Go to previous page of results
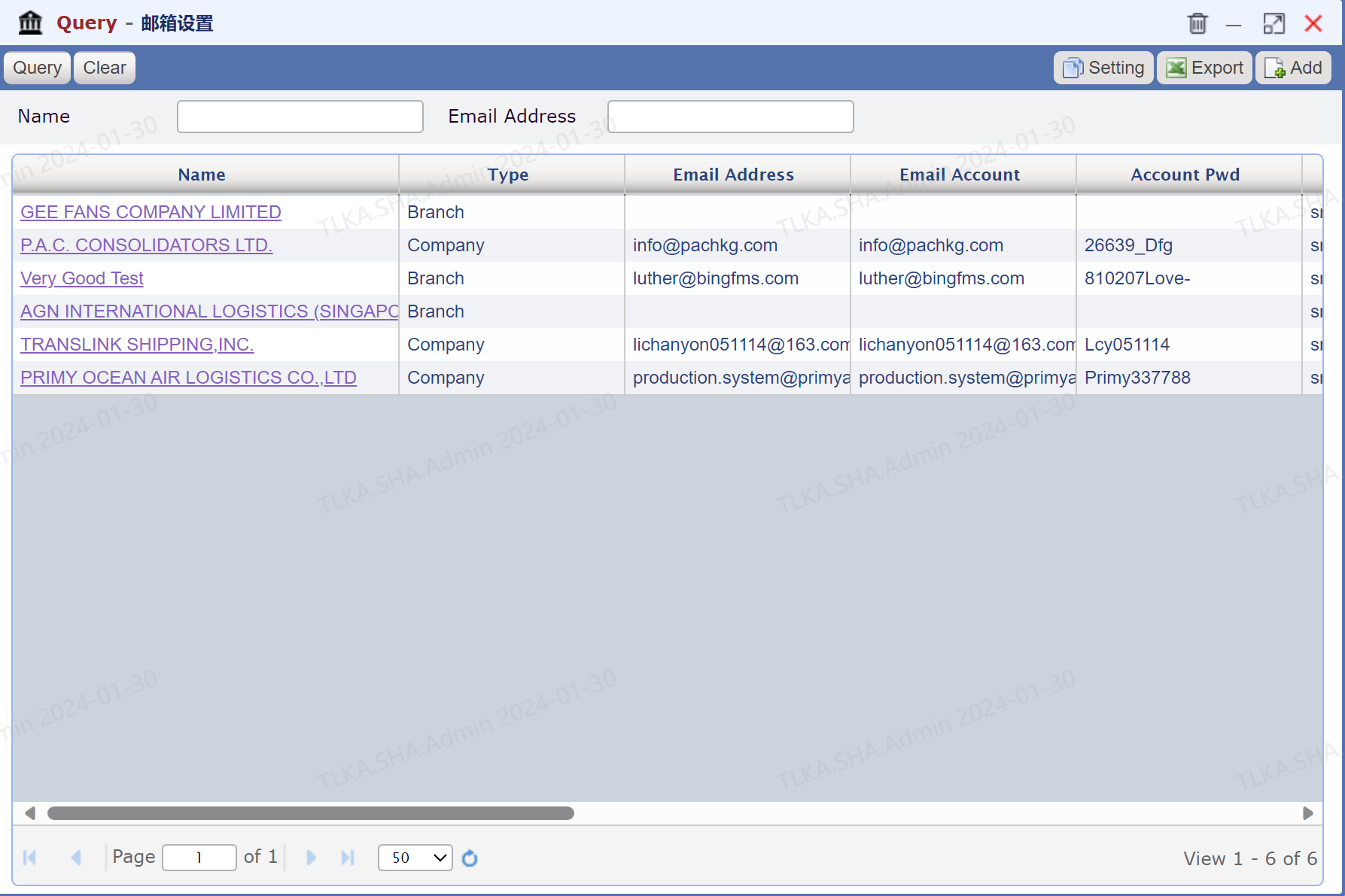The height and width of the screenshot is (896, 1345). [x=76, y=858]
